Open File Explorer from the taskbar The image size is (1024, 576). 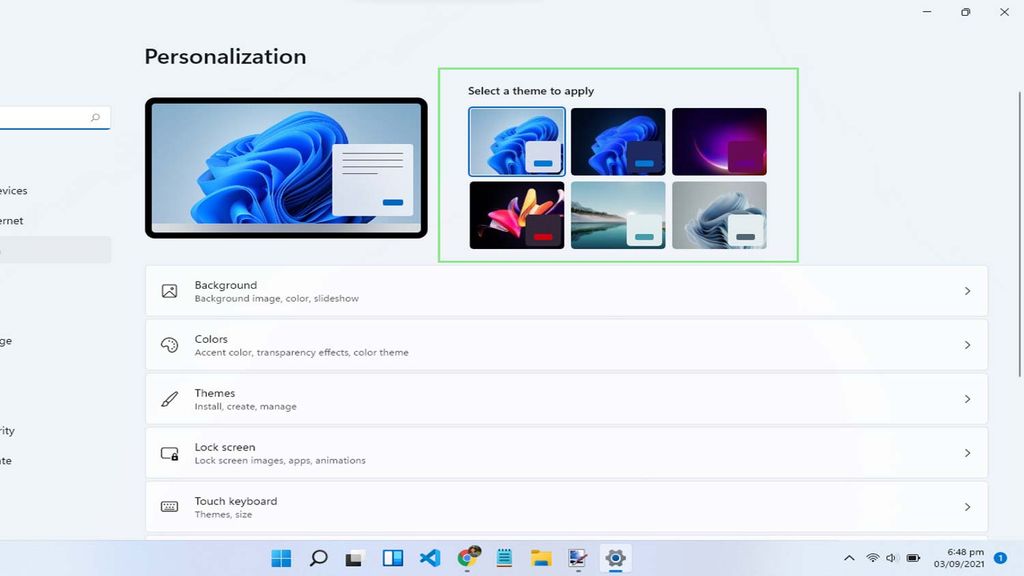(541, 558)
